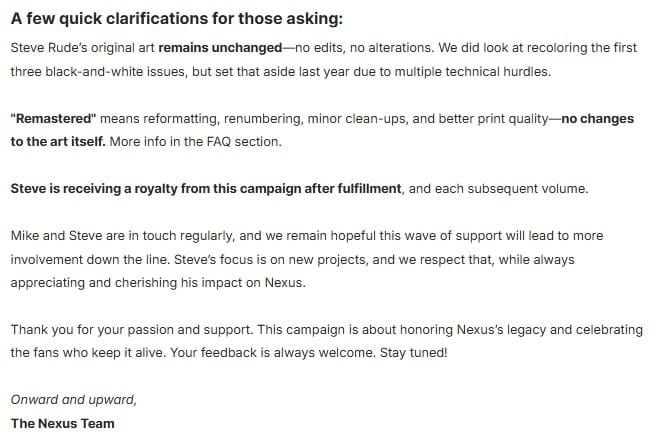665x442 pixels.
Task: Click the italic text 'Onward and upward,'
Action: click(x=73, y=400)
